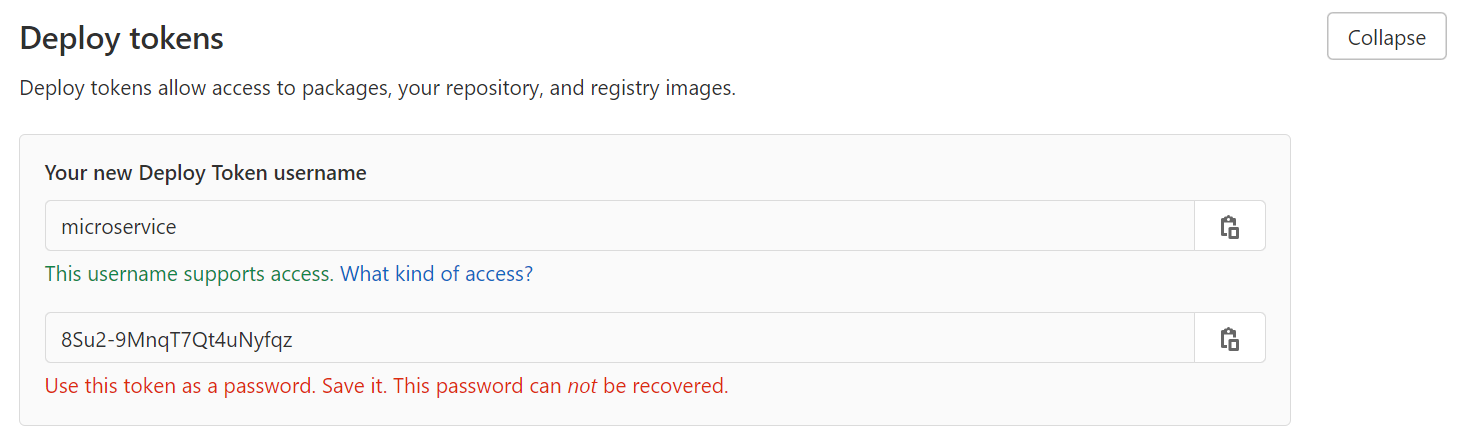
Task: Collapse the Deploy tokens section
Action: coord(1386,37)
